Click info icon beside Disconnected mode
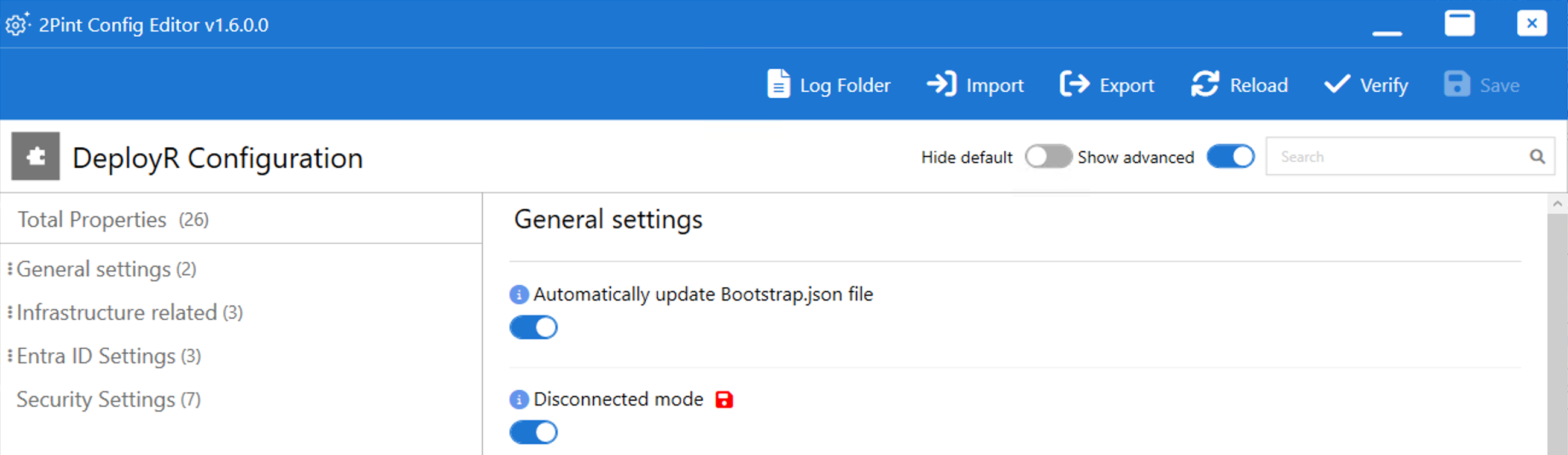The height and width of the screenshot is (455, 1568). pos(518,399)
